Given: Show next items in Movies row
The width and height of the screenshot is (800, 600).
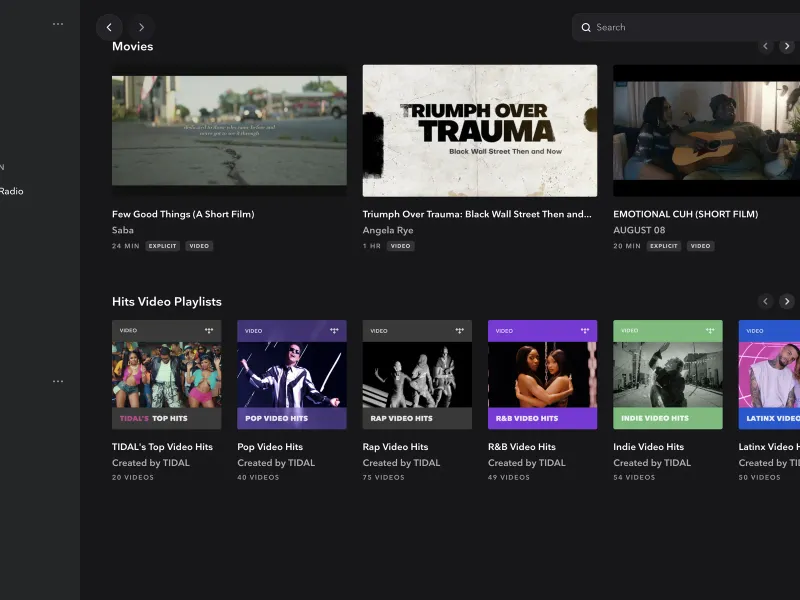Looking at the screenshot, I should 787,46.
